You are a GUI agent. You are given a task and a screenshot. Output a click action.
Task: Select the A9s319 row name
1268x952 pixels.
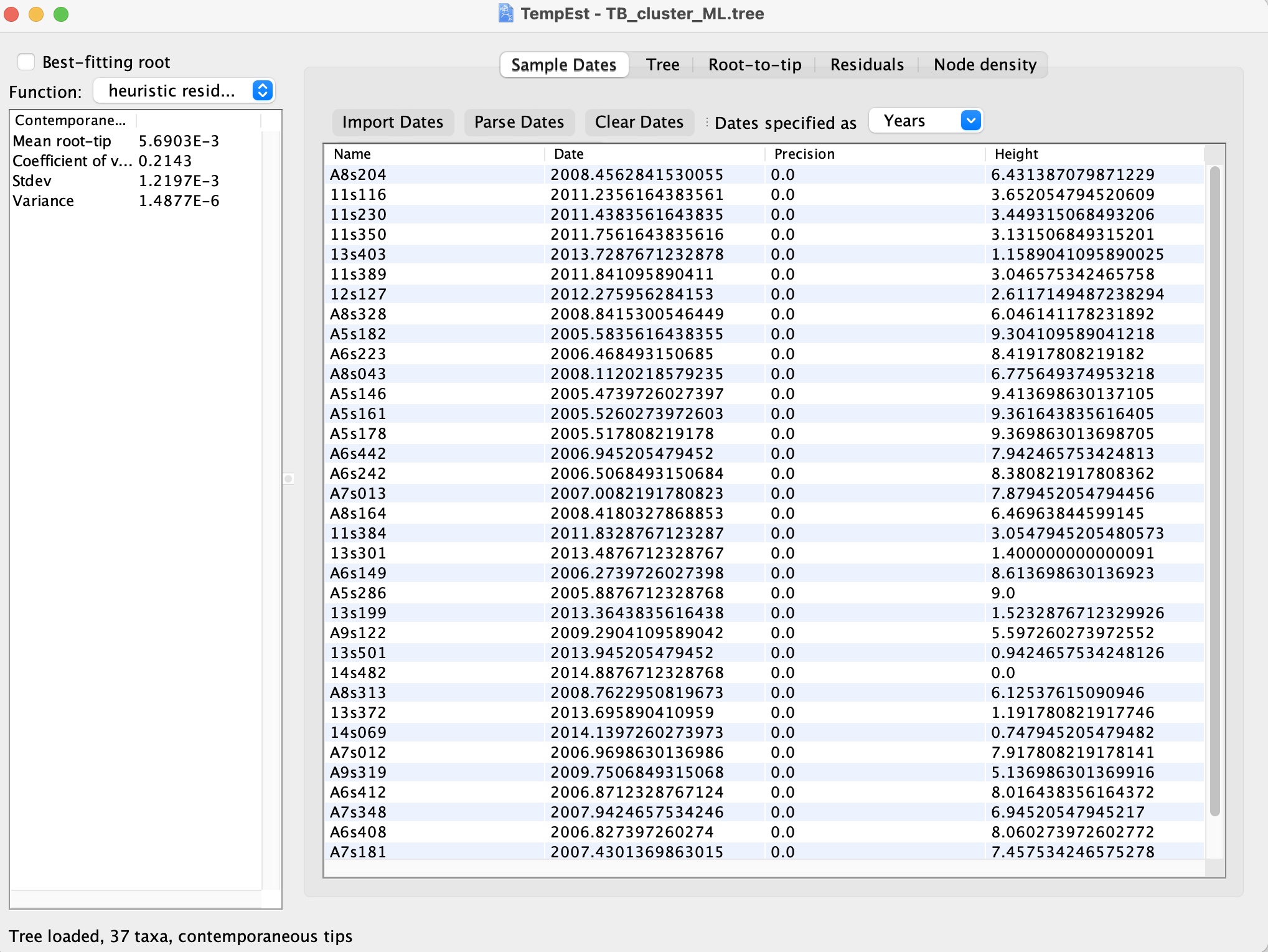click(358, 772)
